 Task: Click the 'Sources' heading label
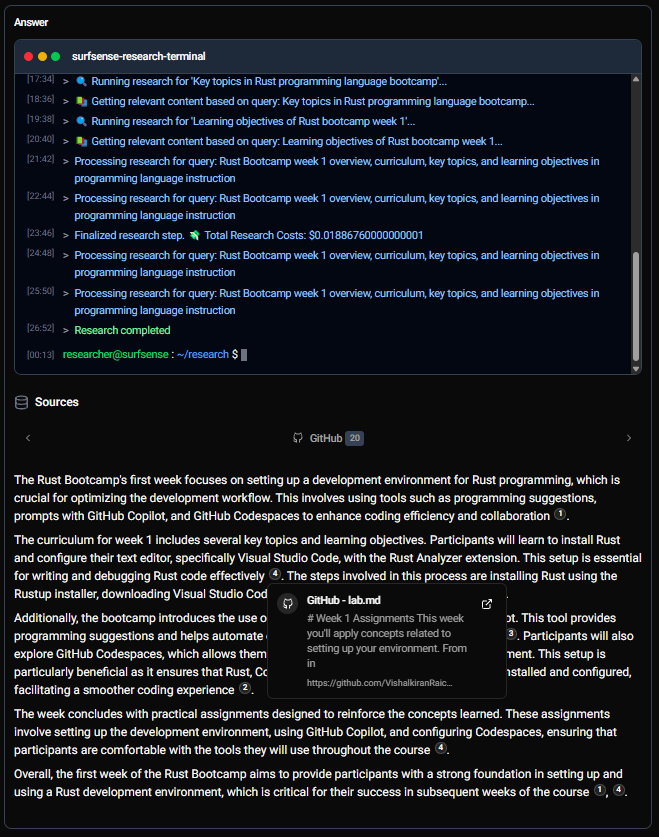[x=57, y=402]
